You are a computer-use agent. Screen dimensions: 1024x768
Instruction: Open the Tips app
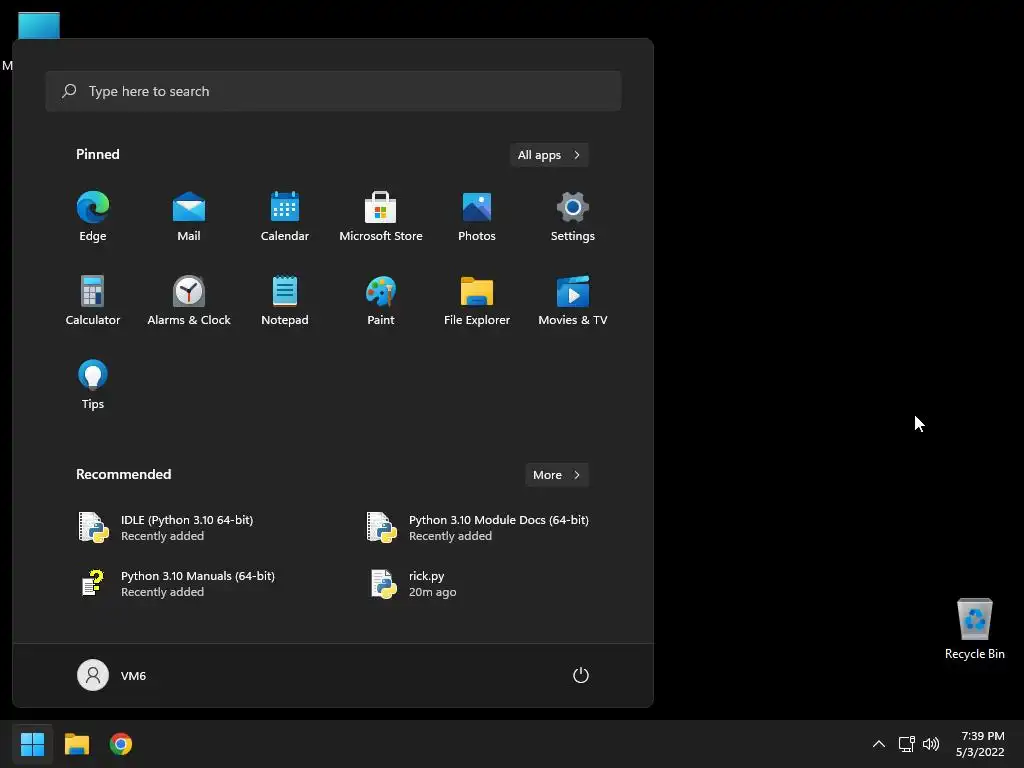pyautogui.click(x=93, y=385)
